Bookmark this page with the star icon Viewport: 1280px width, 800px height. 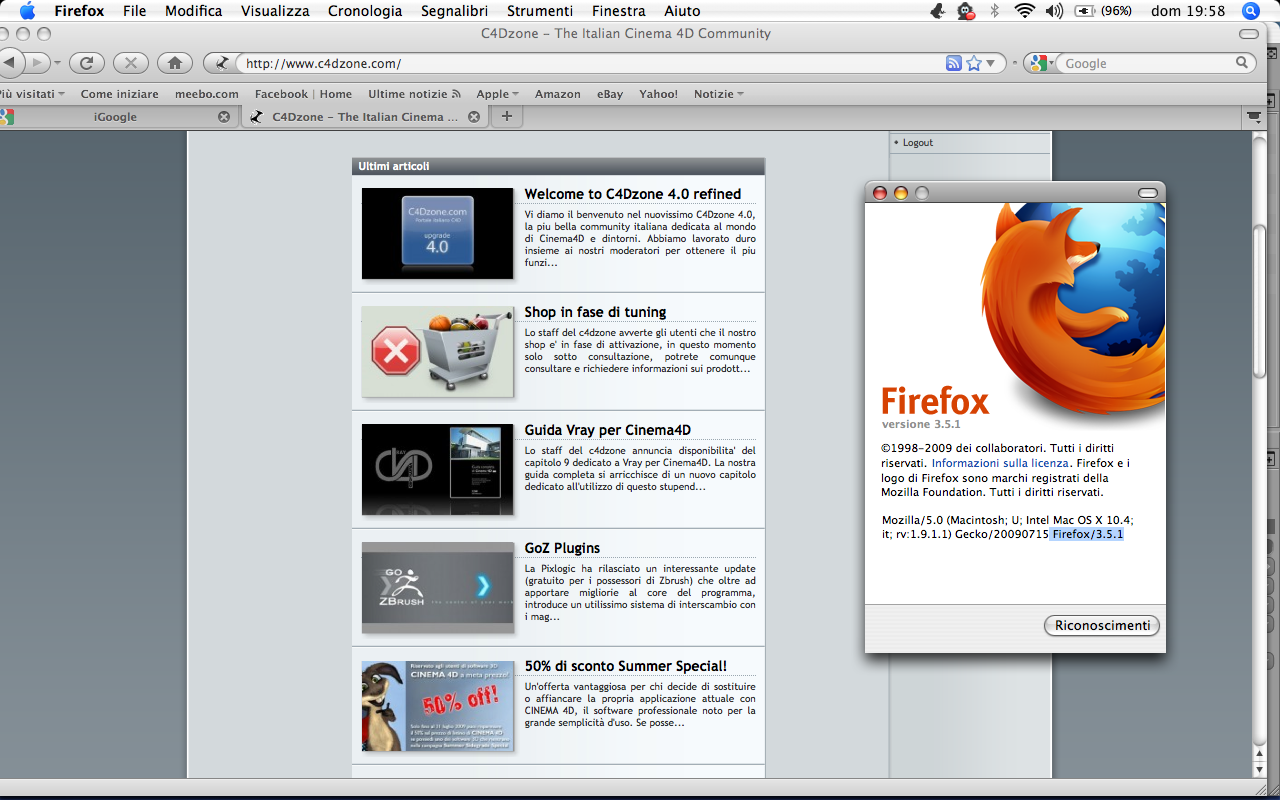(974, 63)
